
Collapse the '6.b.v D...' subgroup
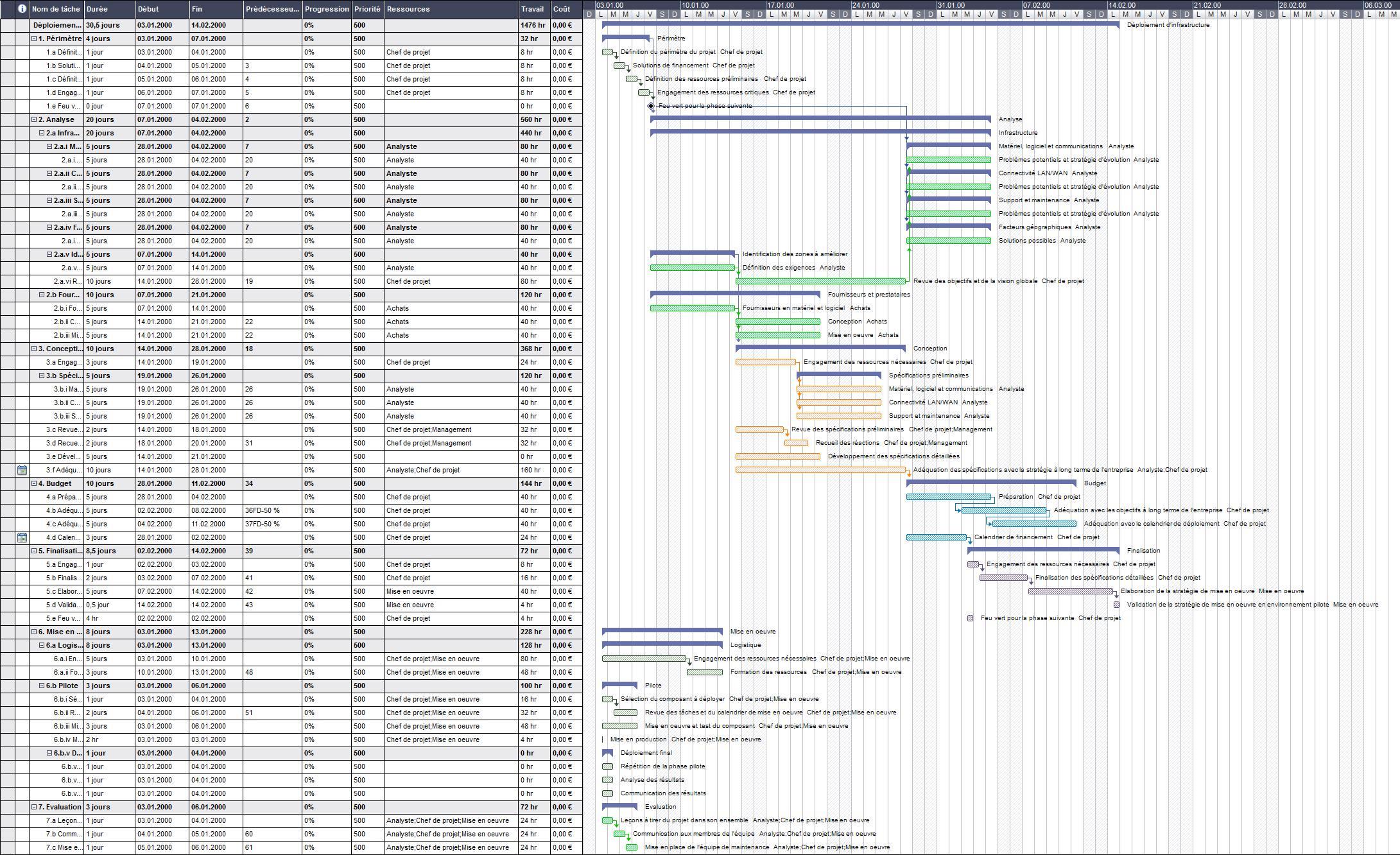coord(49,753)
